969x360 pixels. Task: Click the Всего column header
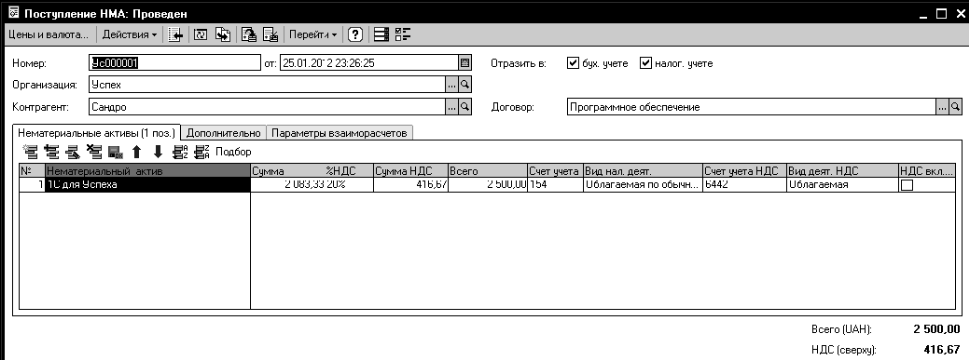point(488,171)
